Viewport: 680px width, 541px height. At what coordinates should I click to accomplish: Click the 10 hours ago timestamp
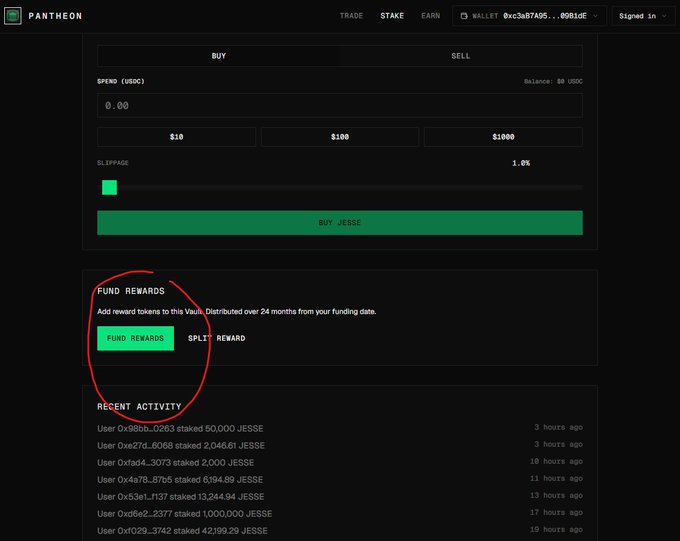coord(556,461)
